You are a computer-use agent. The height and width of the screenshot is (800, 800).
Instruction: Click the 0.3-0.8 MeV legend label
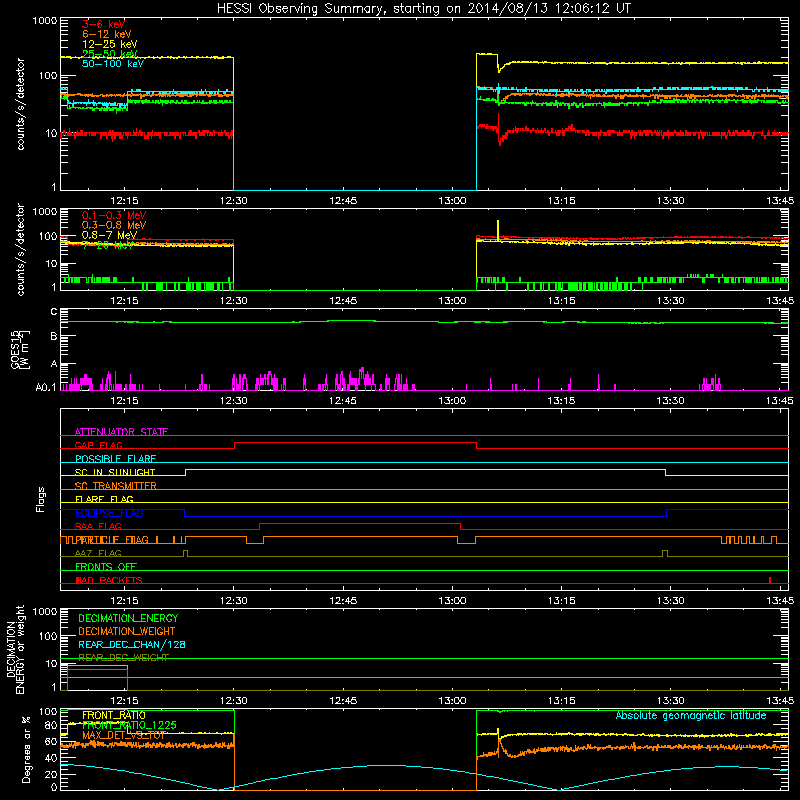pyautogui.click(x=114, y=225)
